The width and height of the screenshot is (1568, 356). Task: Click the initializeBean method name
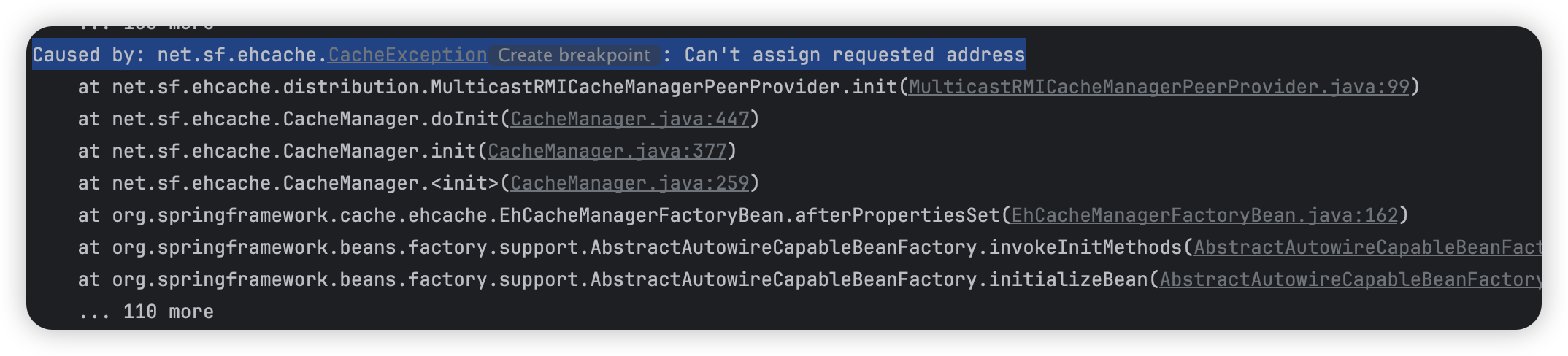click(1067, 279)
